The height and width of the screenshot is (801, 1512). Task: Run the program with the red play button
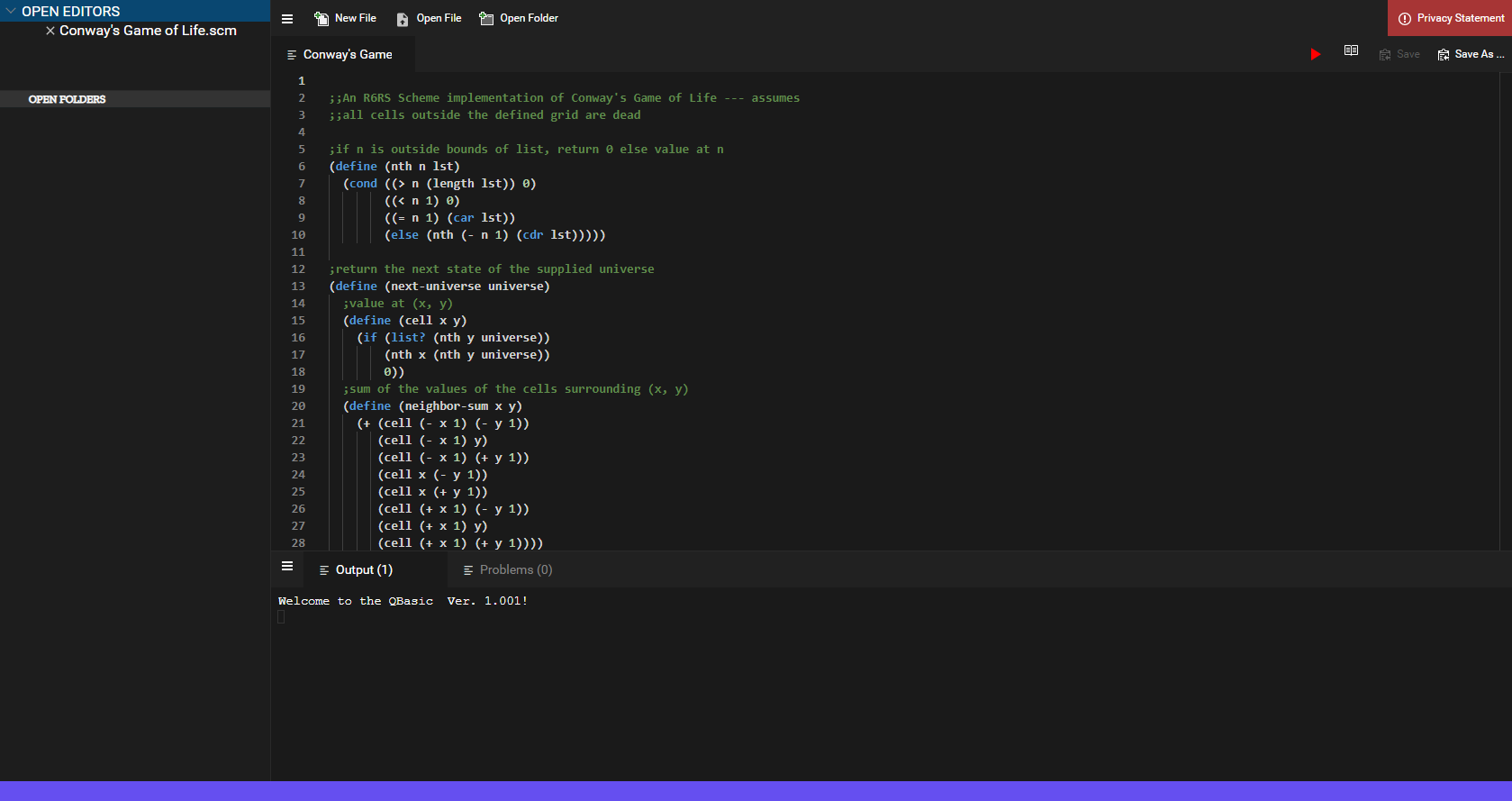tap(1315, 54)
